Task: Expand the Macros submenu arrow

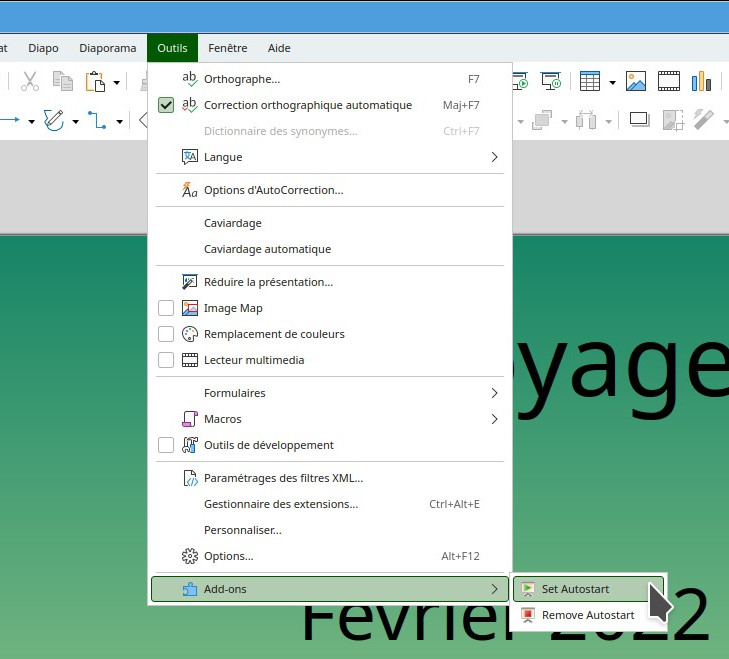Action: [x=494, y=419]
